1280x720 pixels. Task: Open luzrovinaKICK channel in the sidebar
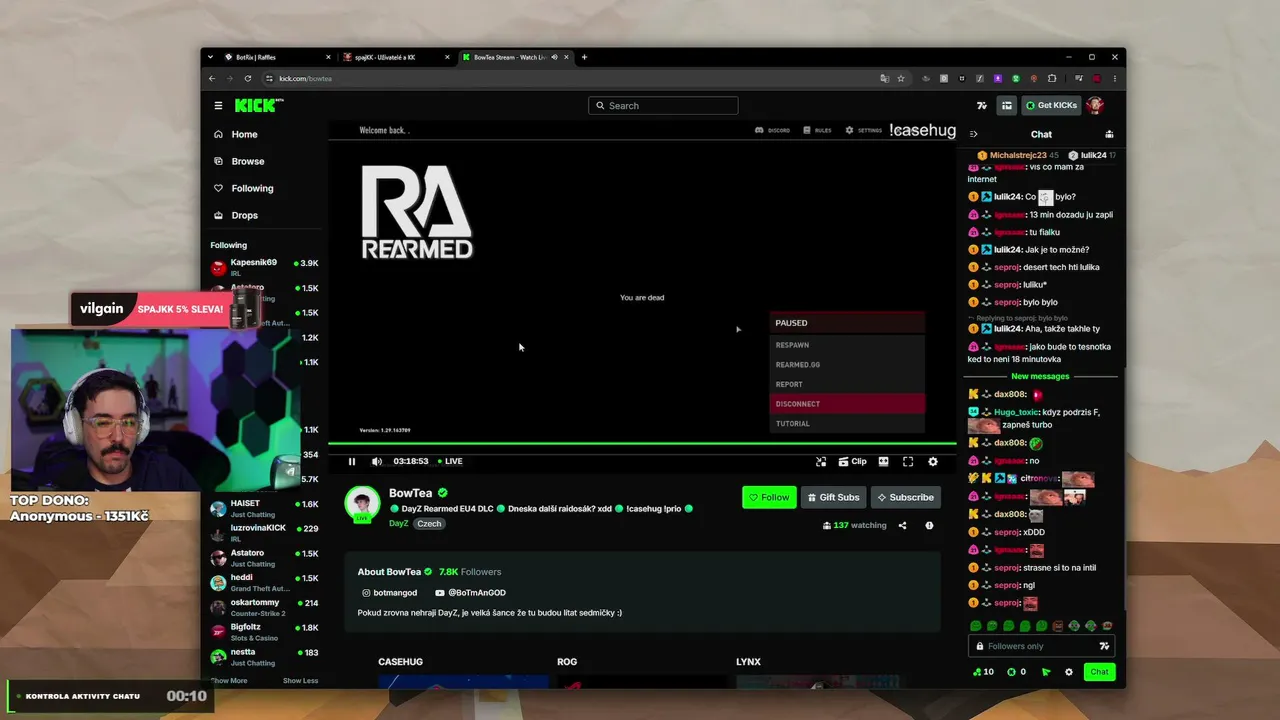tap(264, 532)
